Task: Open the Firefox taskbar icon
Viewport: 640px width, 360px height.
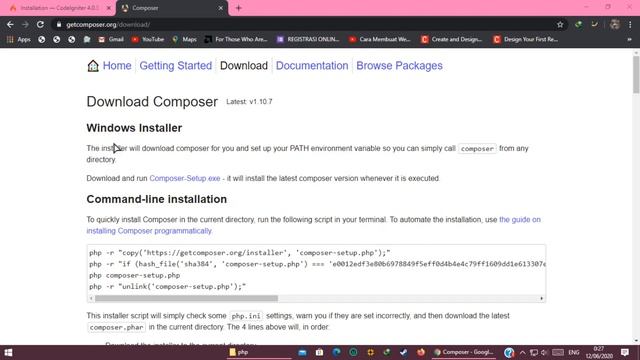Action: [421, 352]
